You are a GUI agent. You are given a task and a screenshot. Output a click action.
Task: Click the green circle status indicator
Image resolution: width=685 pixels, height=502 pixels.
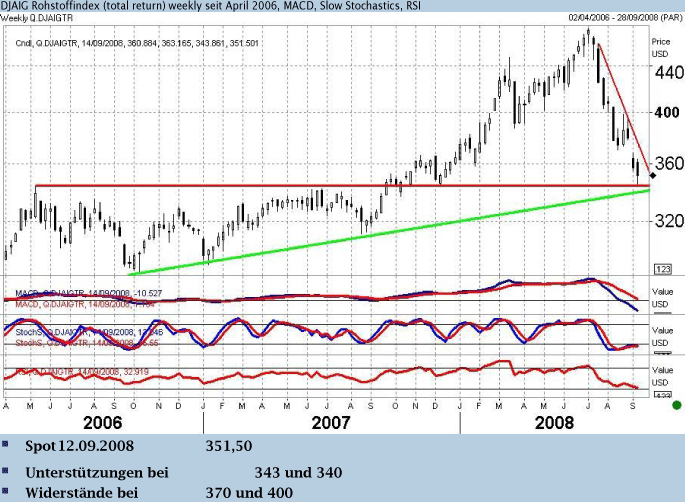click(x=676, y=405)
